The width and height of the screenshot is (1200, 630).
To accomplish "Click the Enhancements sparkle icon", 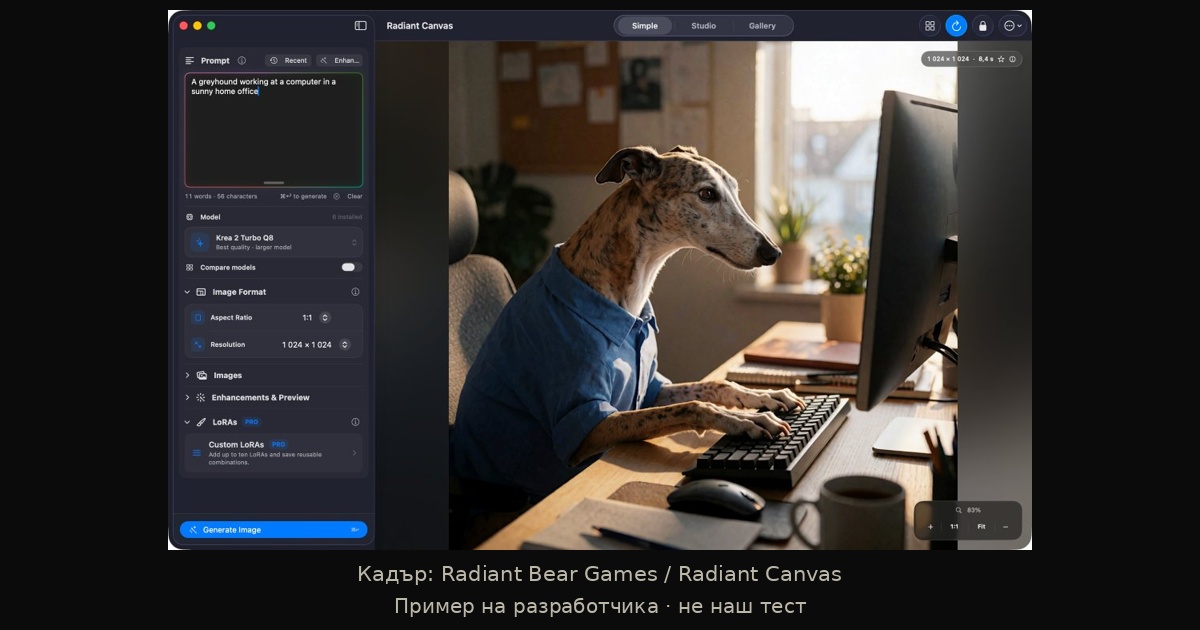I will click(201, 397).
